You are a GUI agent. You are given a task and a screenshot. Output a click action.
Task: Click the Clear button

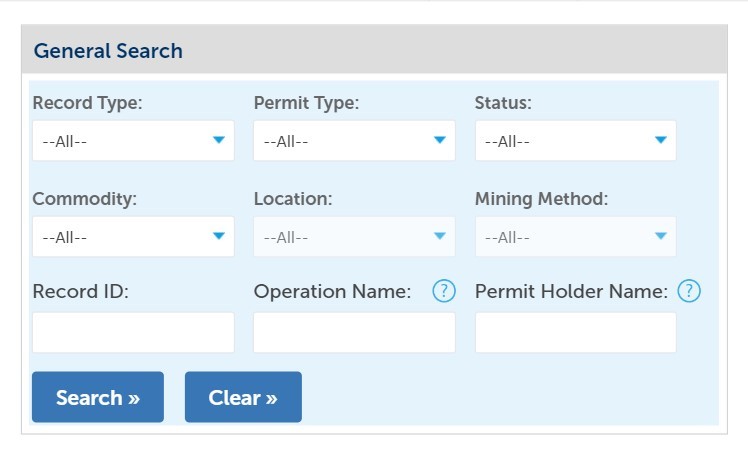coord(243,397)
